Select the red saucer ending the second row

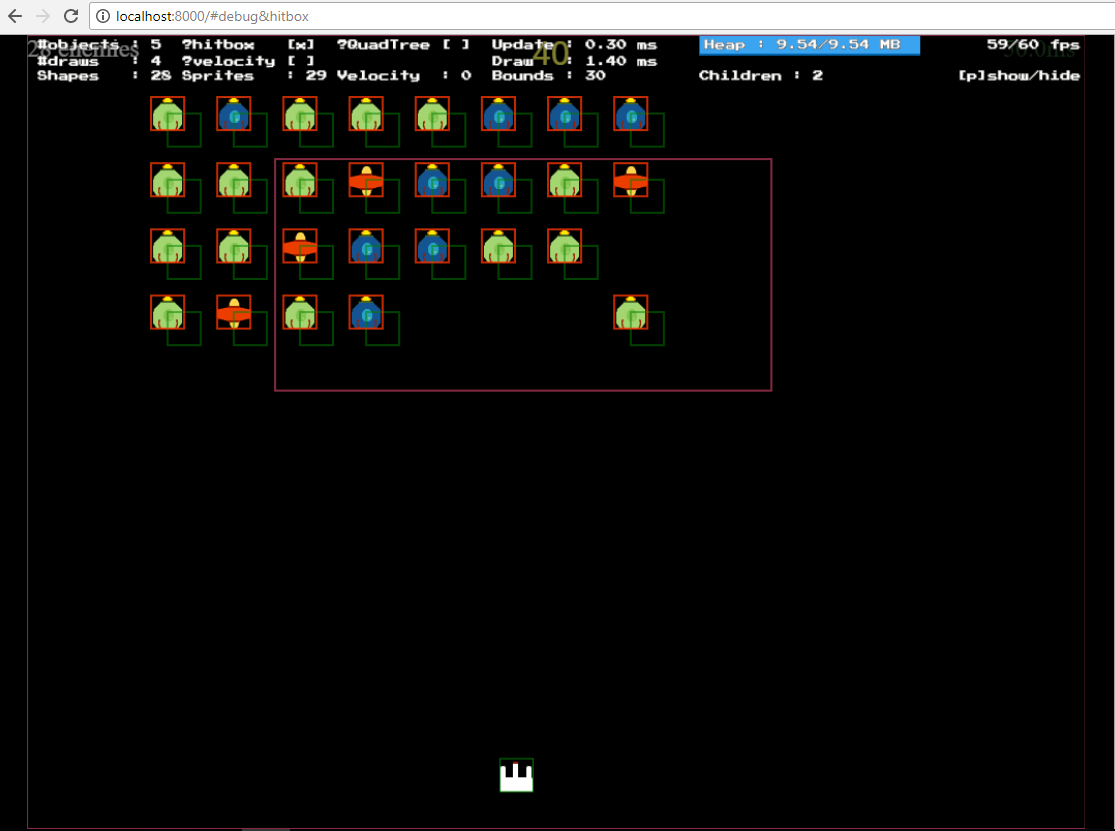tap(631, 180)
